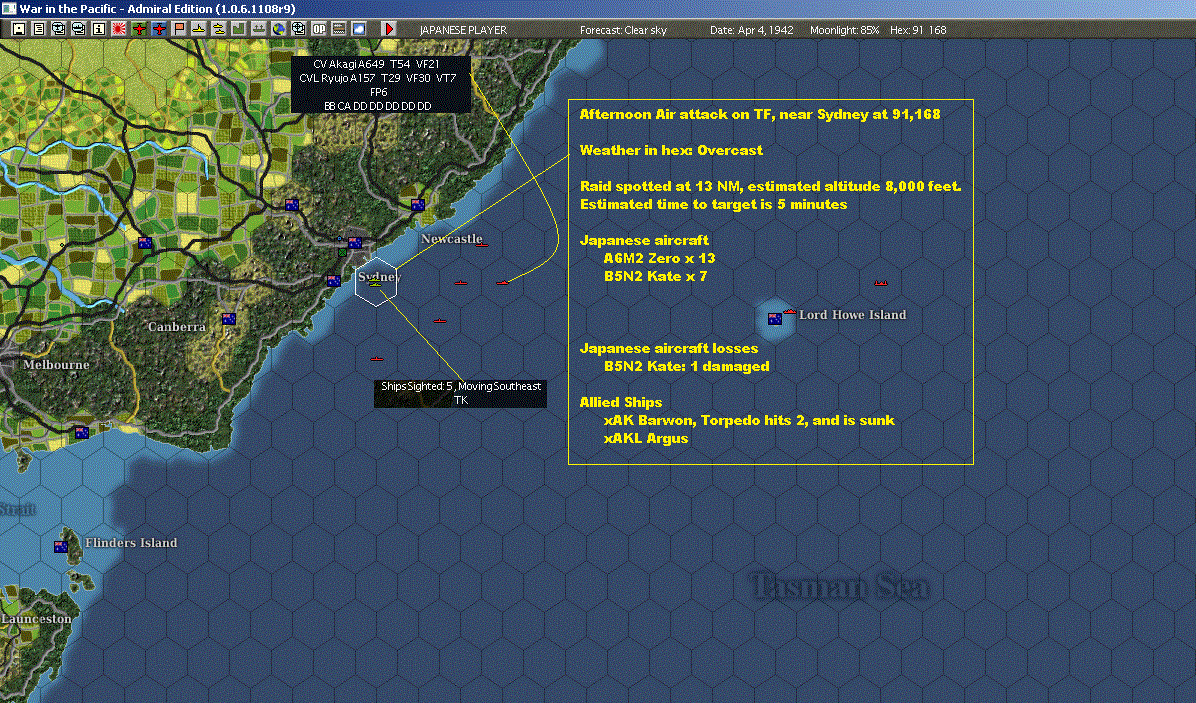
Task: Click the globe toolbar icon
Action: [278, 29]
